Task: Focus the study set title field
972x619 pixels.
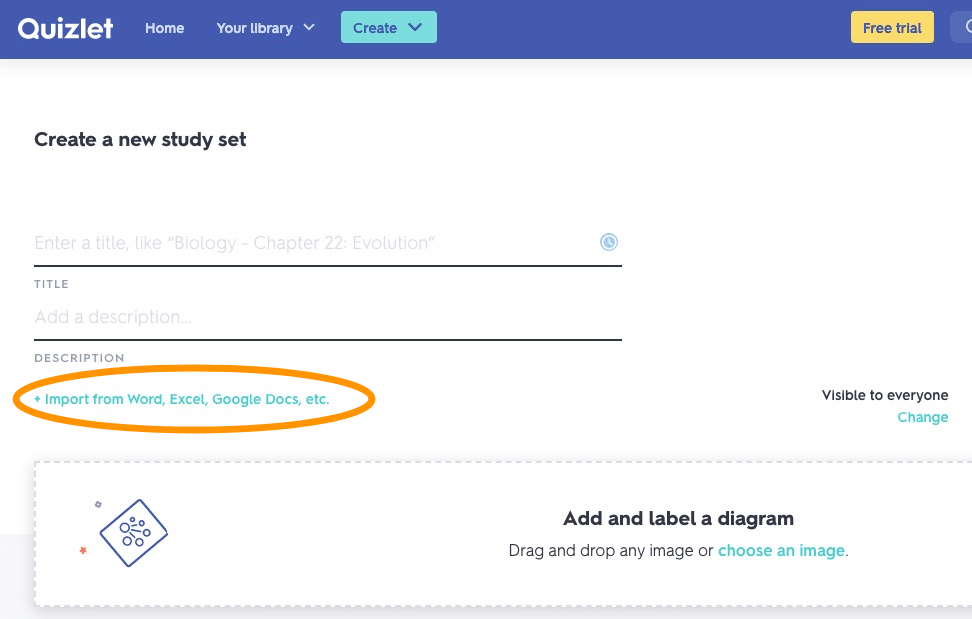Action: [x=310, y=243]
